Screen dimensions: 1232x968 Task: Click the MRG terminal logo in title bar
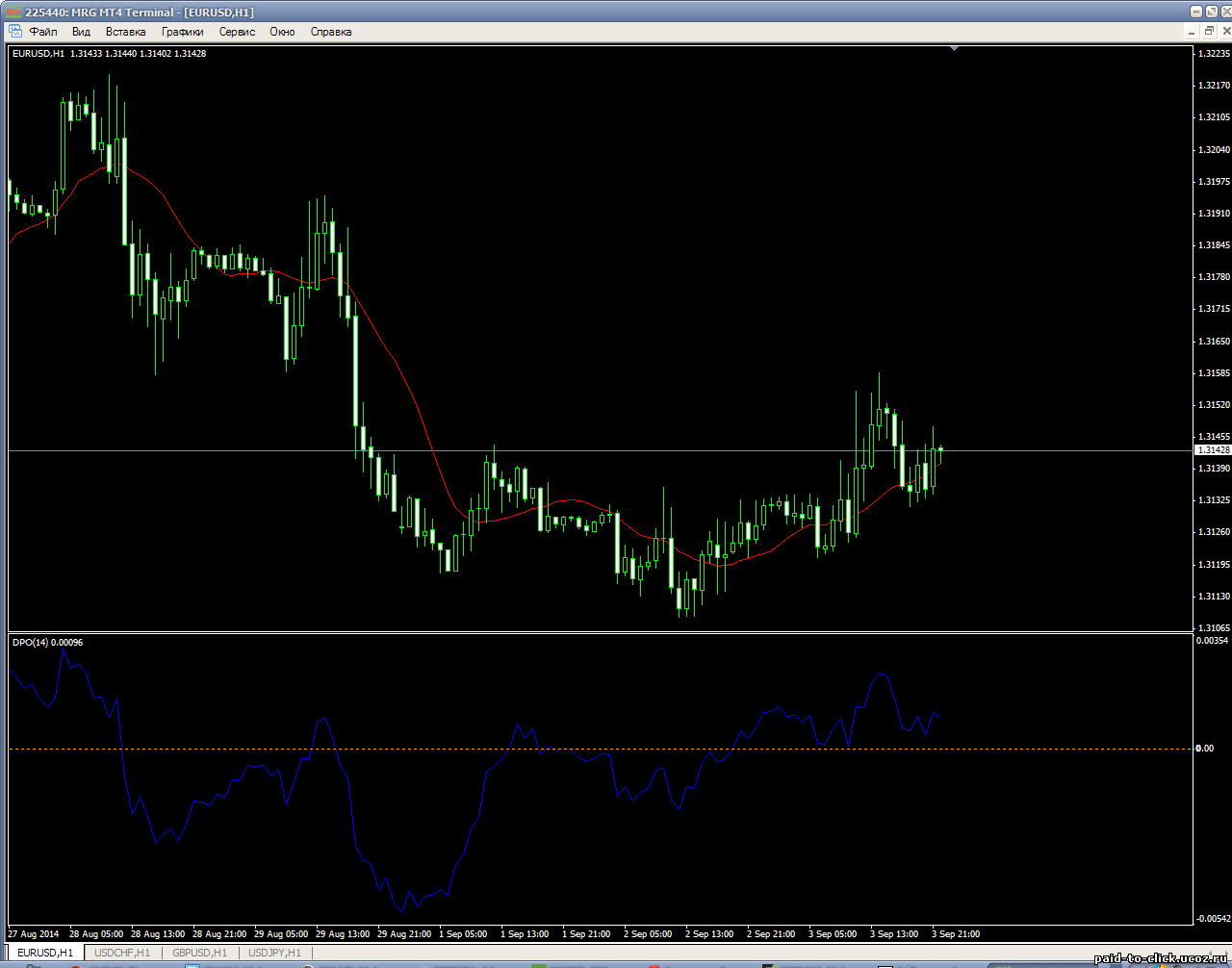13,12
